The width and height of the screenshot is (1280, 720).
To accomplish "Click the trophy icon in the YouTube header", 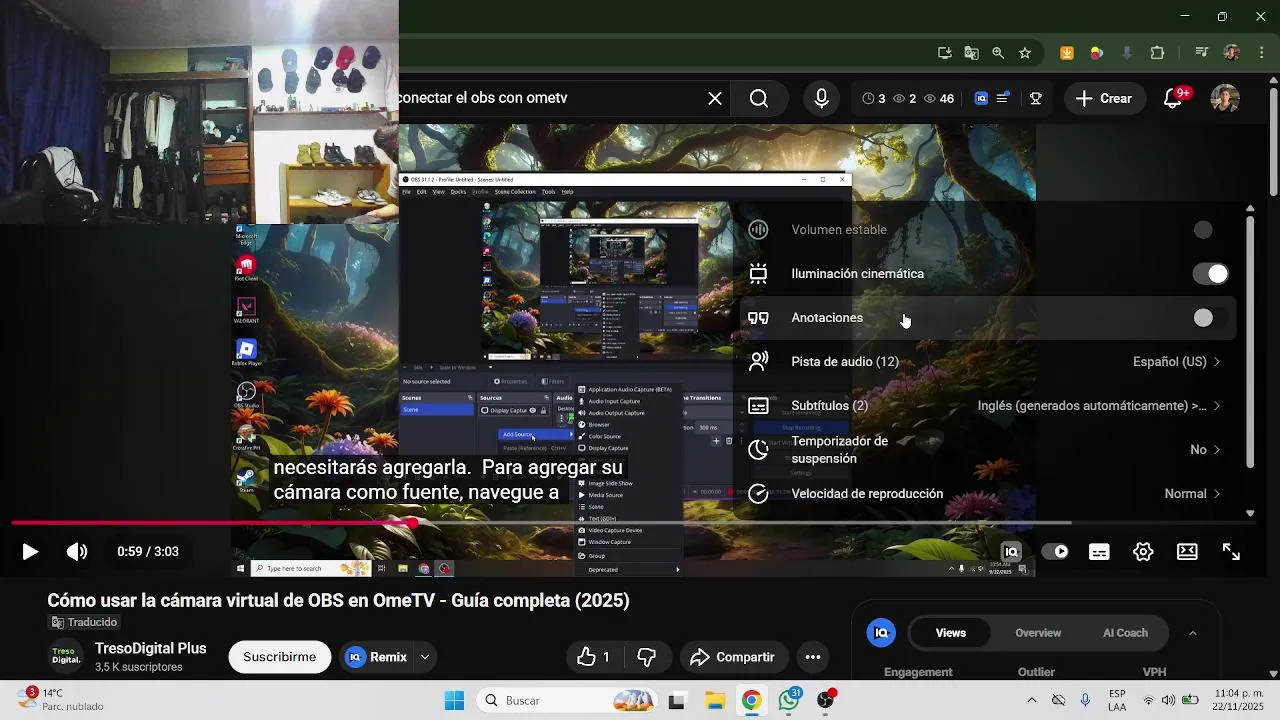I will [x=1036, y=98].
